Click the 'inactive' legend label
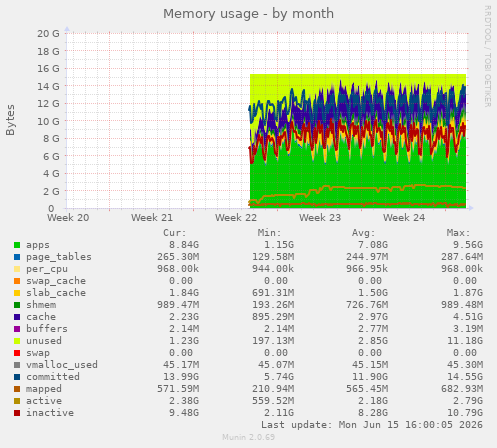 pos(50,413)
